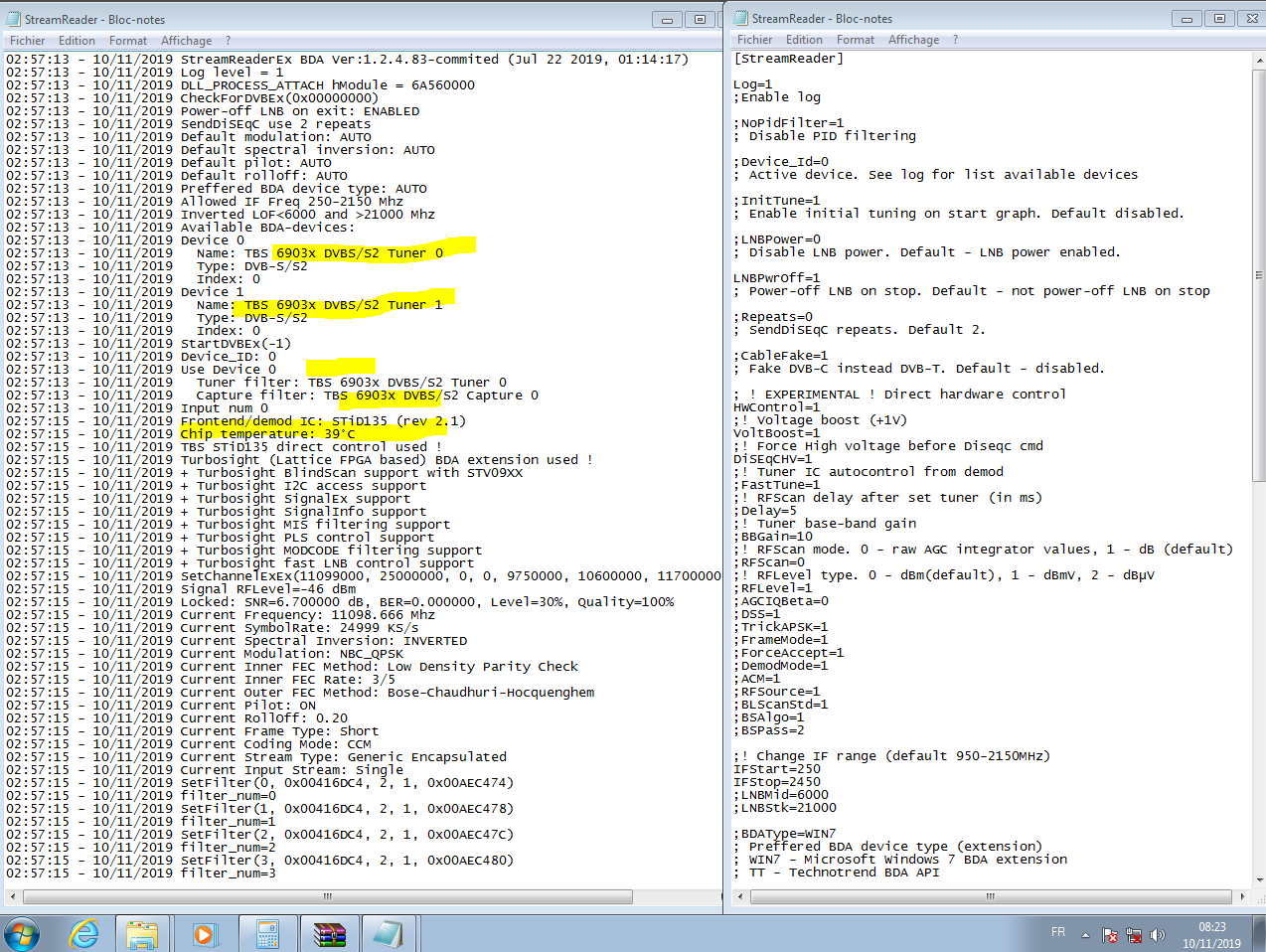The width and height of the screenshot is (1266, 952).
Task: Click left window's horizontal scrollbar right of thumb
Action: pos(676,896)
